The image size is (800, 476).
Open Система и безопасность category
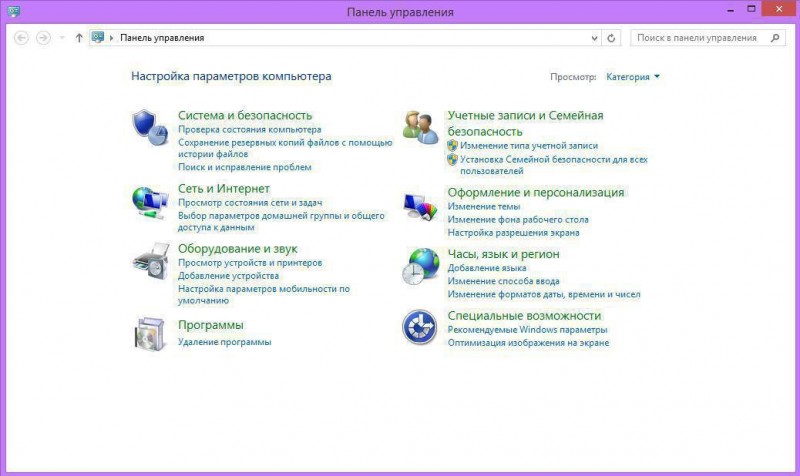[245, 115]
